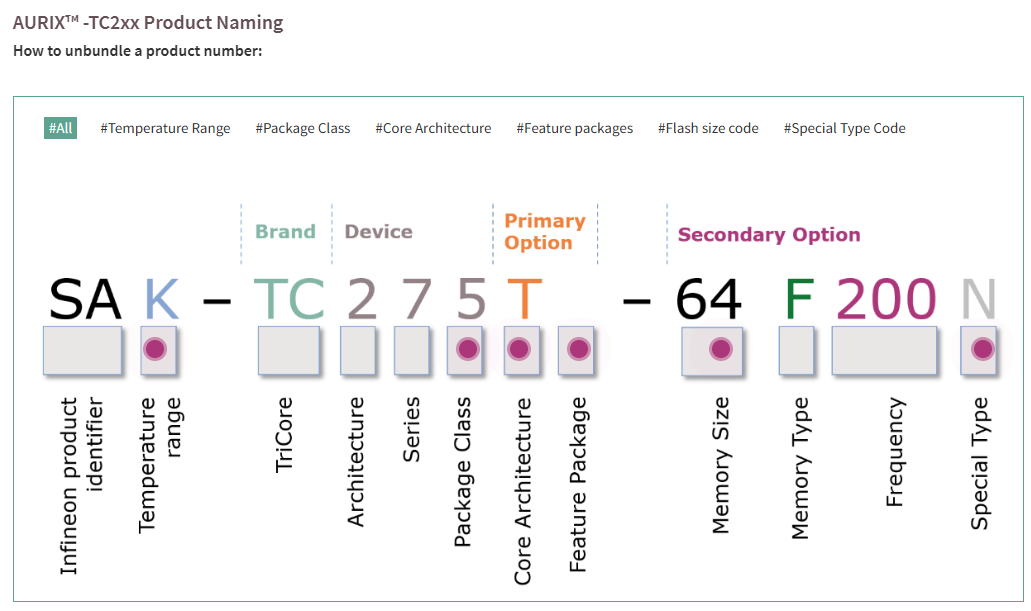Click the orange letter T
The image size is (1031, 611).
pyautogui.click(x=523, y=298)
